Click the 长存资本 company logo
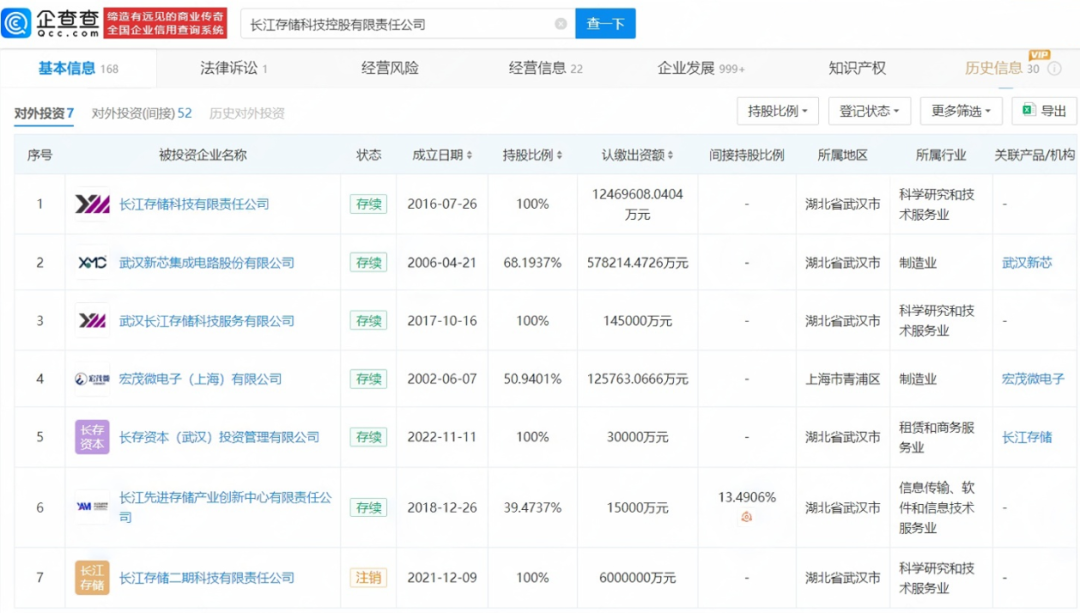 point(90,437)
